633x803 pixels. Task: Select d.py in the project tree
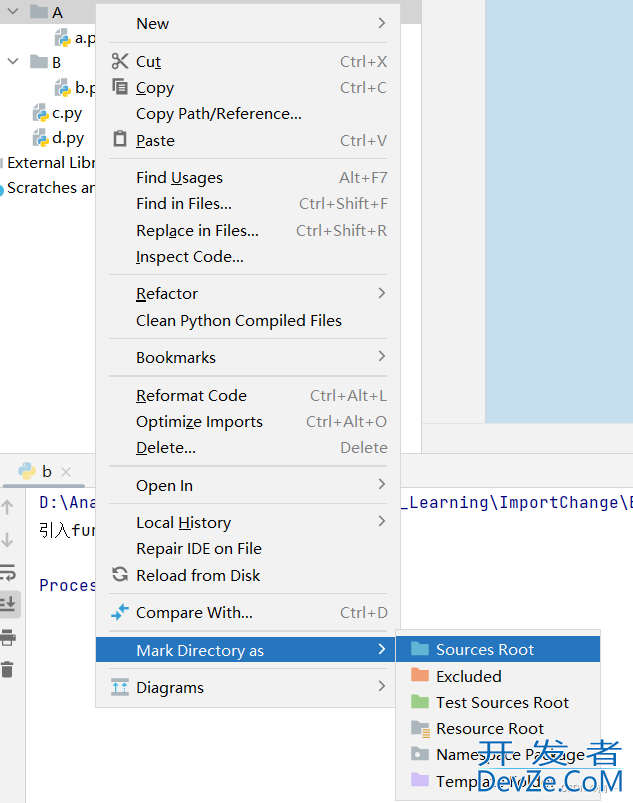coord(68,138)
